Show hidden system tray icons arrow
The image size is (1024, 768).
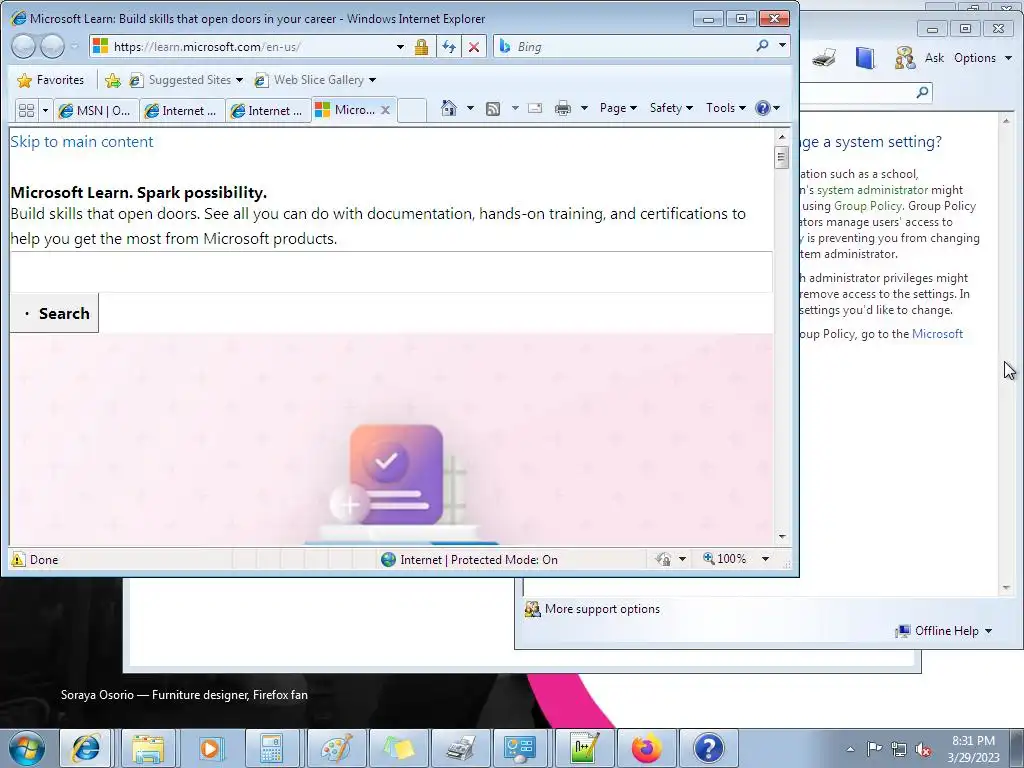pos(850,749)
